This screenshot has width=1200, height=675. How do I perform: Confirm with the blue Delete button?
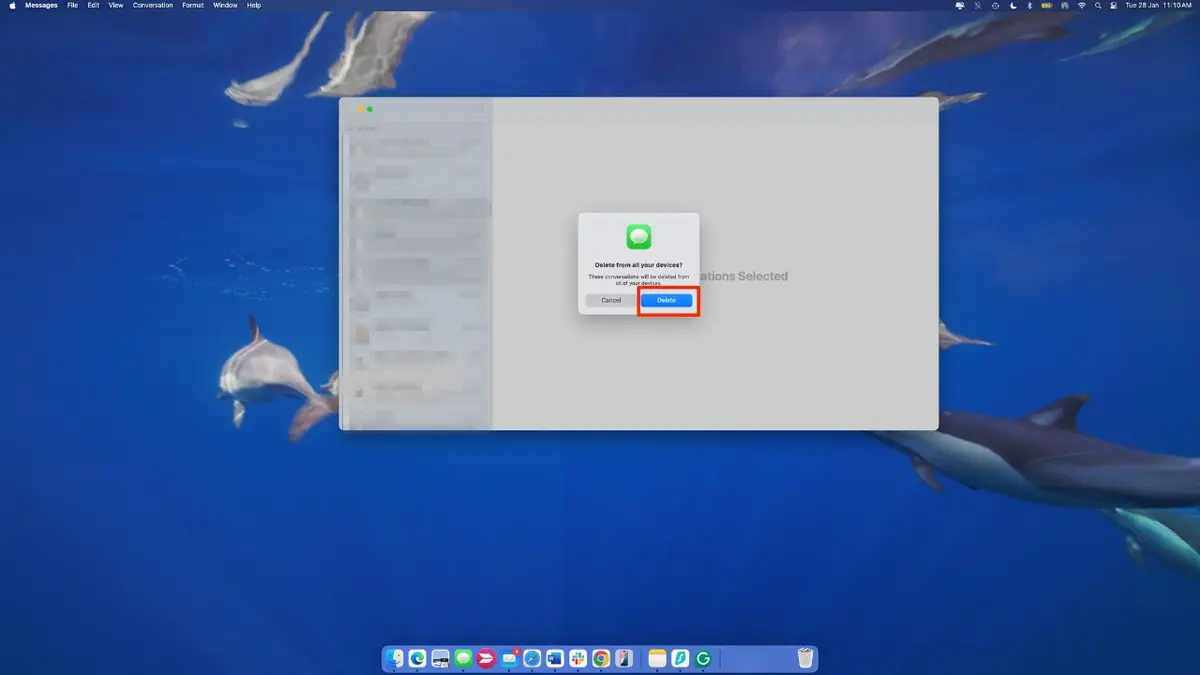pos(666,300)
